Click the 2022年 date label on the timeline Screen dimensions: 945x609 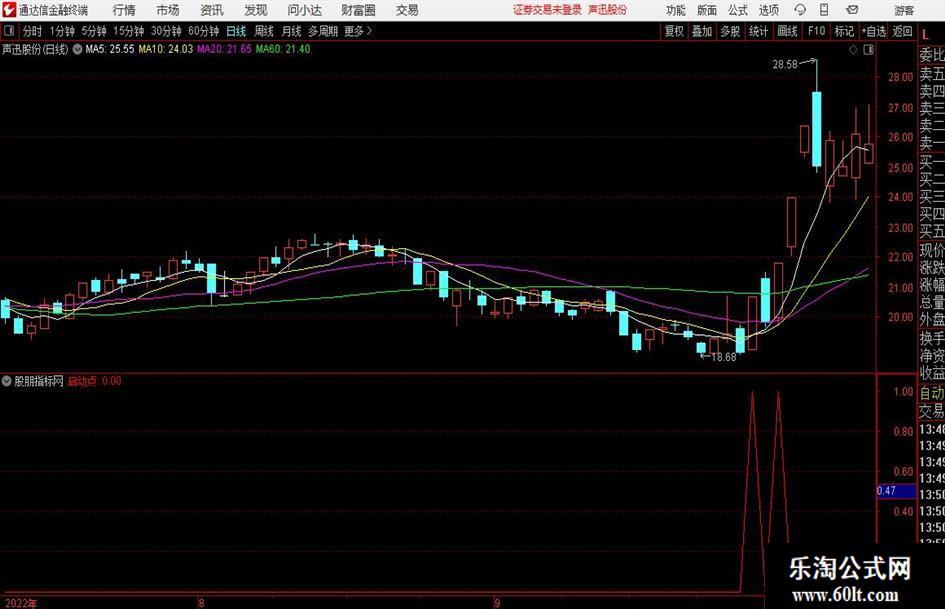tap(20, 603)
